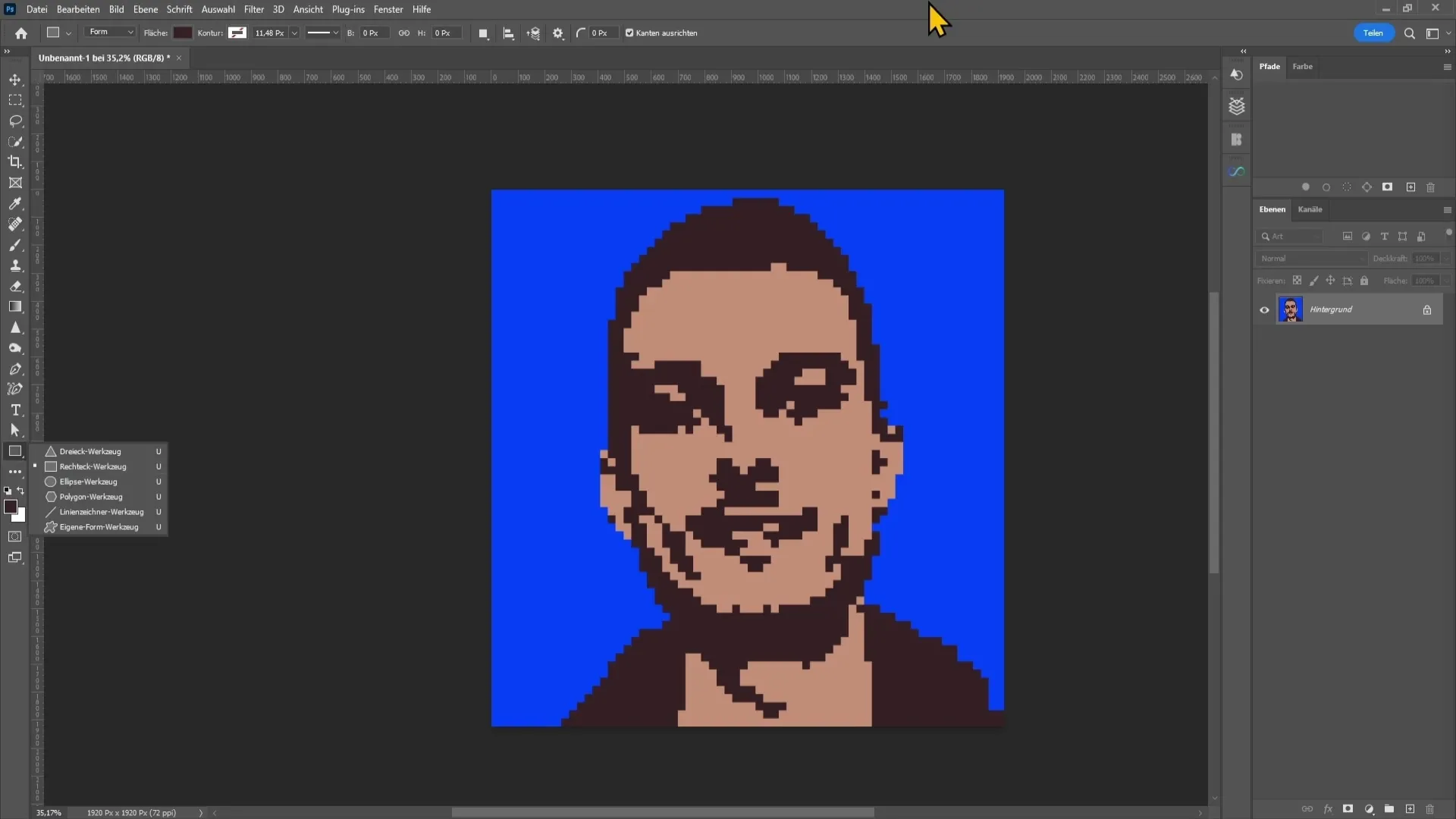Select the Crop tool icon
Image resolution: width=1456 pixels, height=819 pixels.
15,162
